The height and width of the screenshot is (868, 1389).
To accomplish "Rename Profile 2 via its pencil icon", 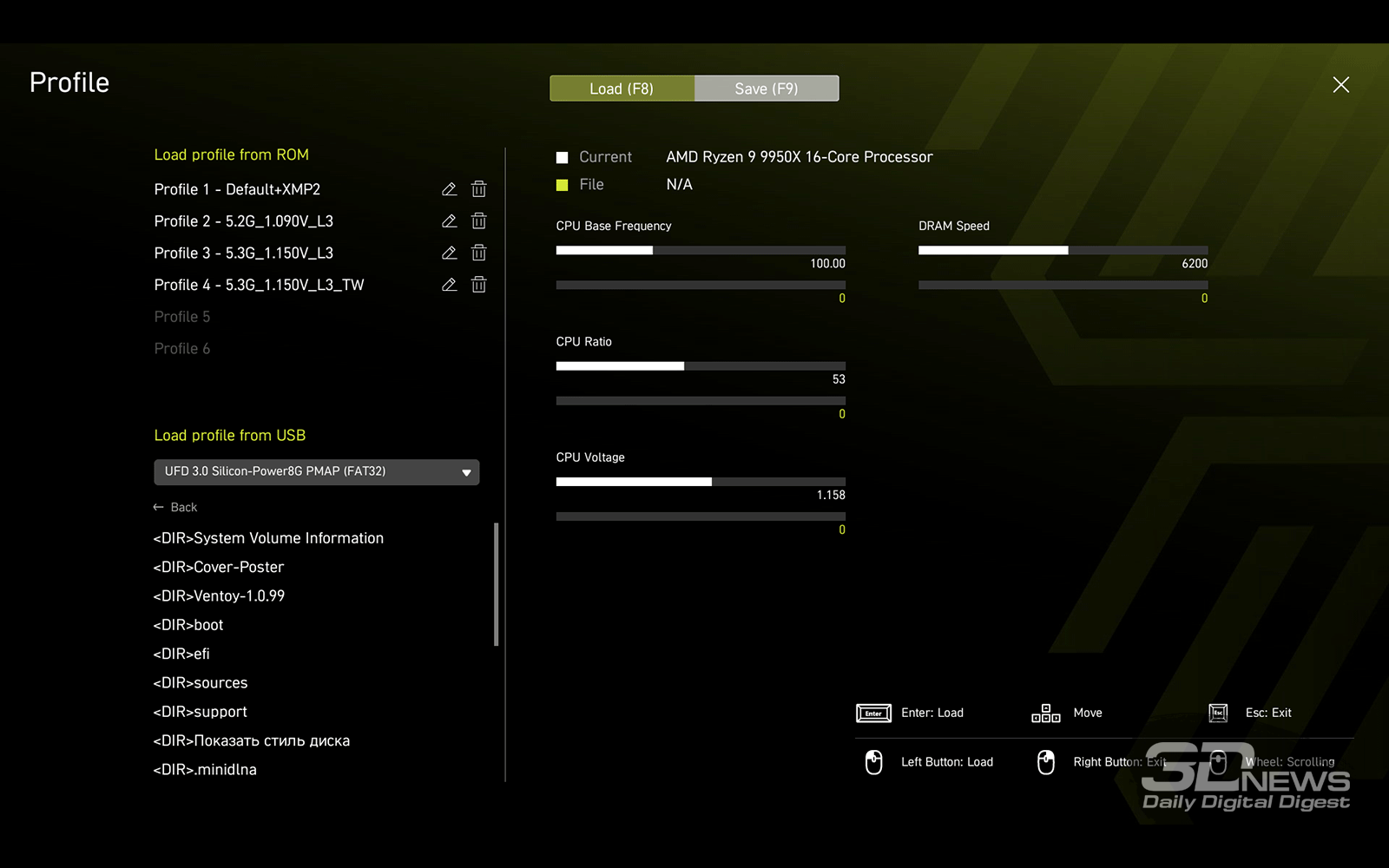I will pos(449,221).
